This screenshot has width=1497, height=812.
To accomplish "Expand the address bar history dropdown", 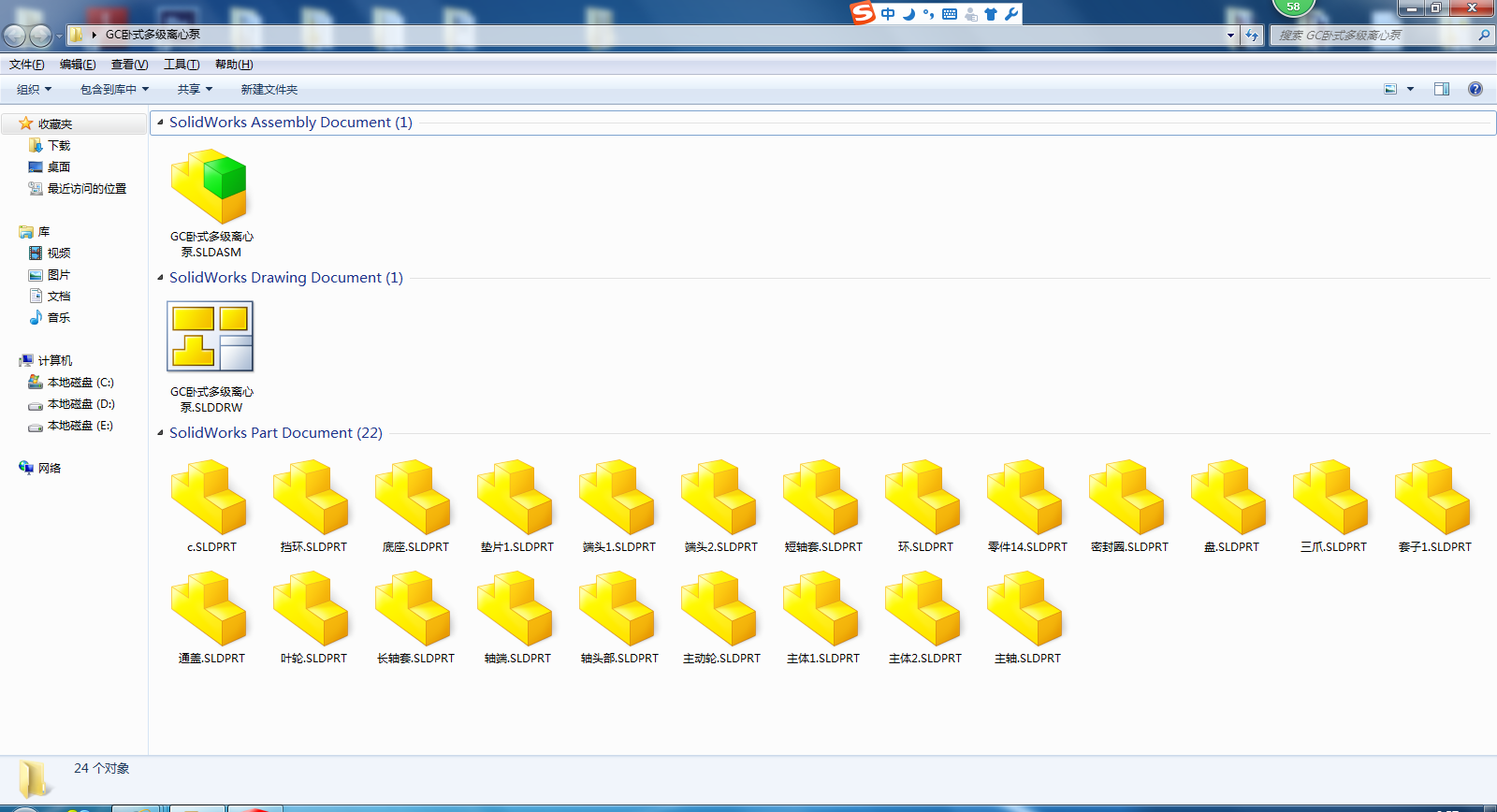I will 1230,36.
